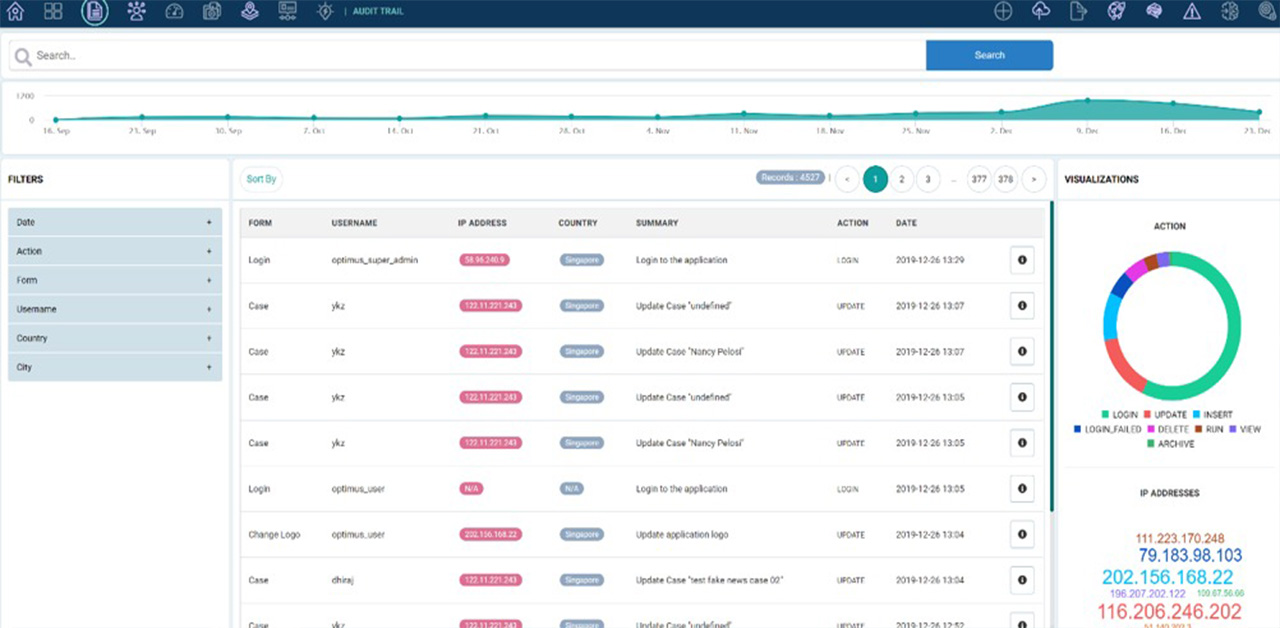
Task: Open the speedometer gauge icon
Action: pos(174,11)
